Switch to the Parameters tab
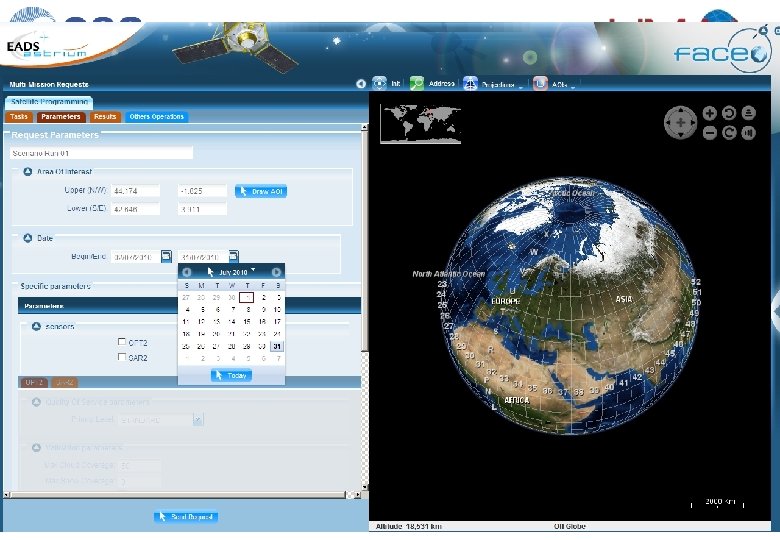The image size is (780, 540). click(x=61, y=116)
